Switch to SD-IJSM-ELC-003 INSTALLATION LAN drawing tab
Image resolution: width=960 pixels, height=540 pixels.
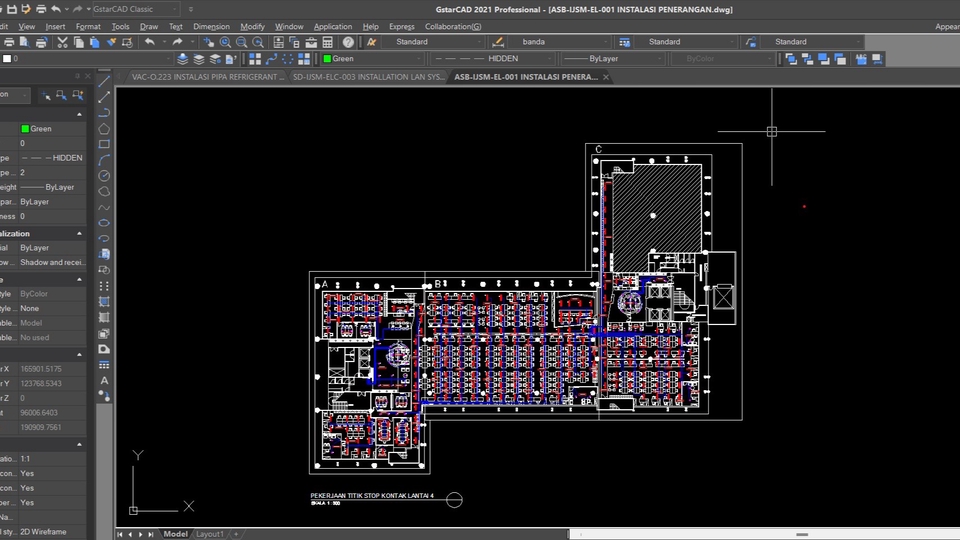[x=368, y=76]
